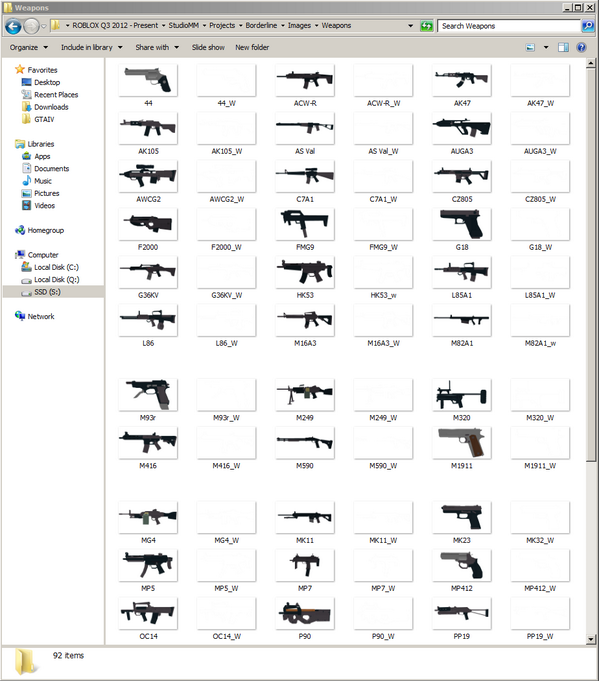Select the AWCG2 sniper image

[148, 176]
